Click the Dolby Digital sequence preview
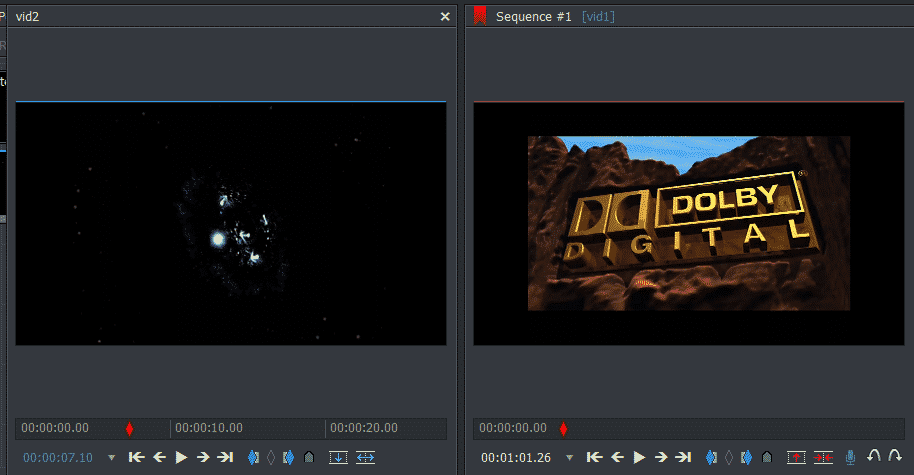Screen dimensions: 914x475 (x=688, y=224)
